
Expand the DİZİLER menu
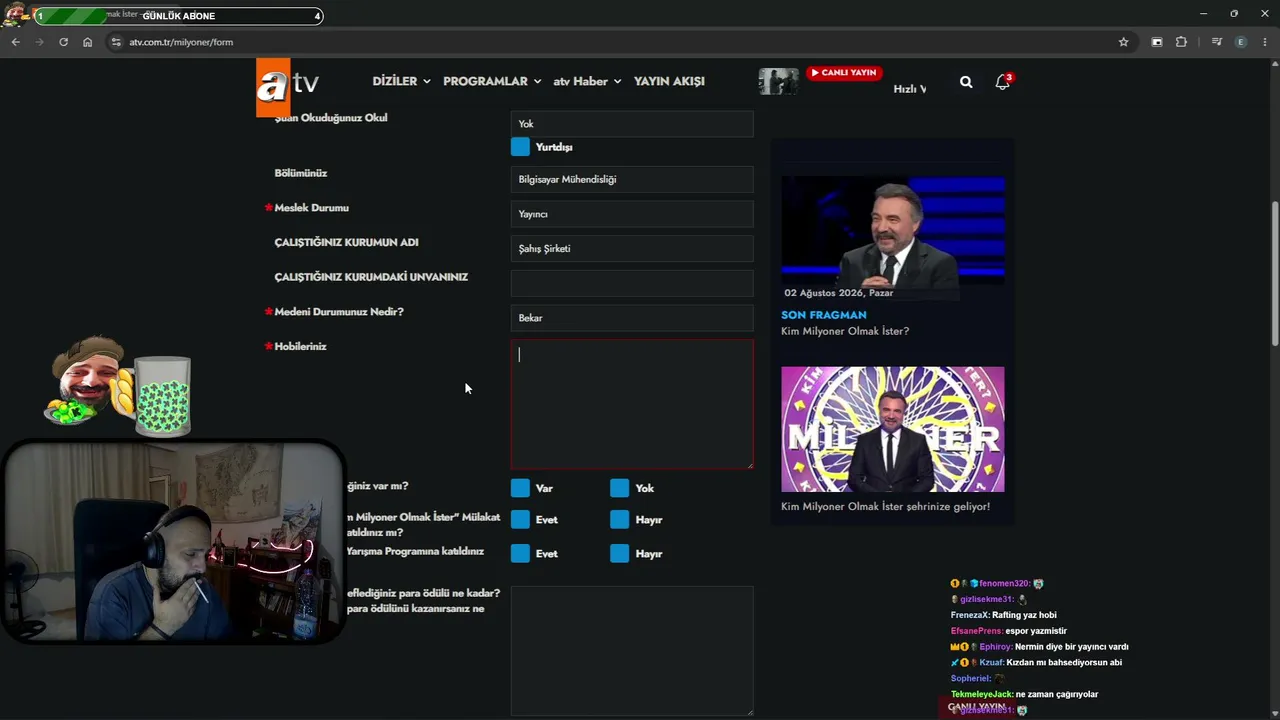click(401, 81)
